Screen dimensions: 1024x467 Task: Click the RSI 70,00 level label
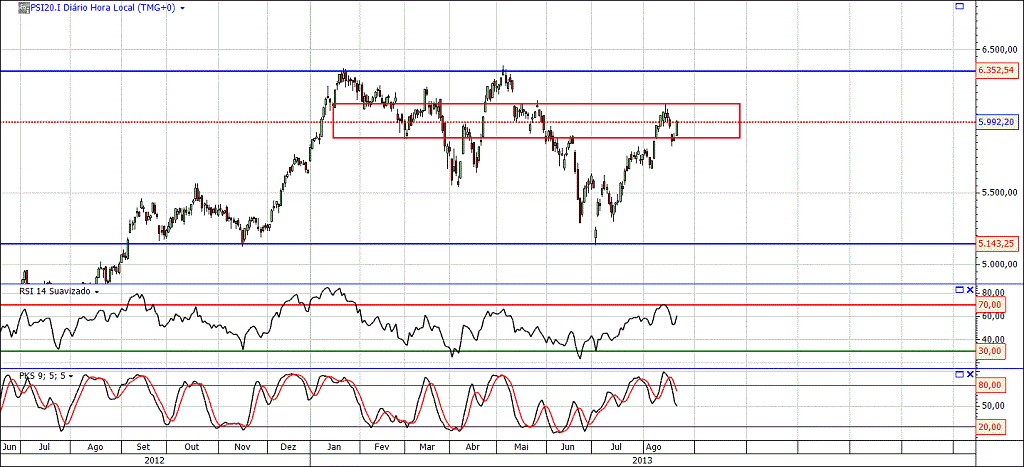pos(990,304)
